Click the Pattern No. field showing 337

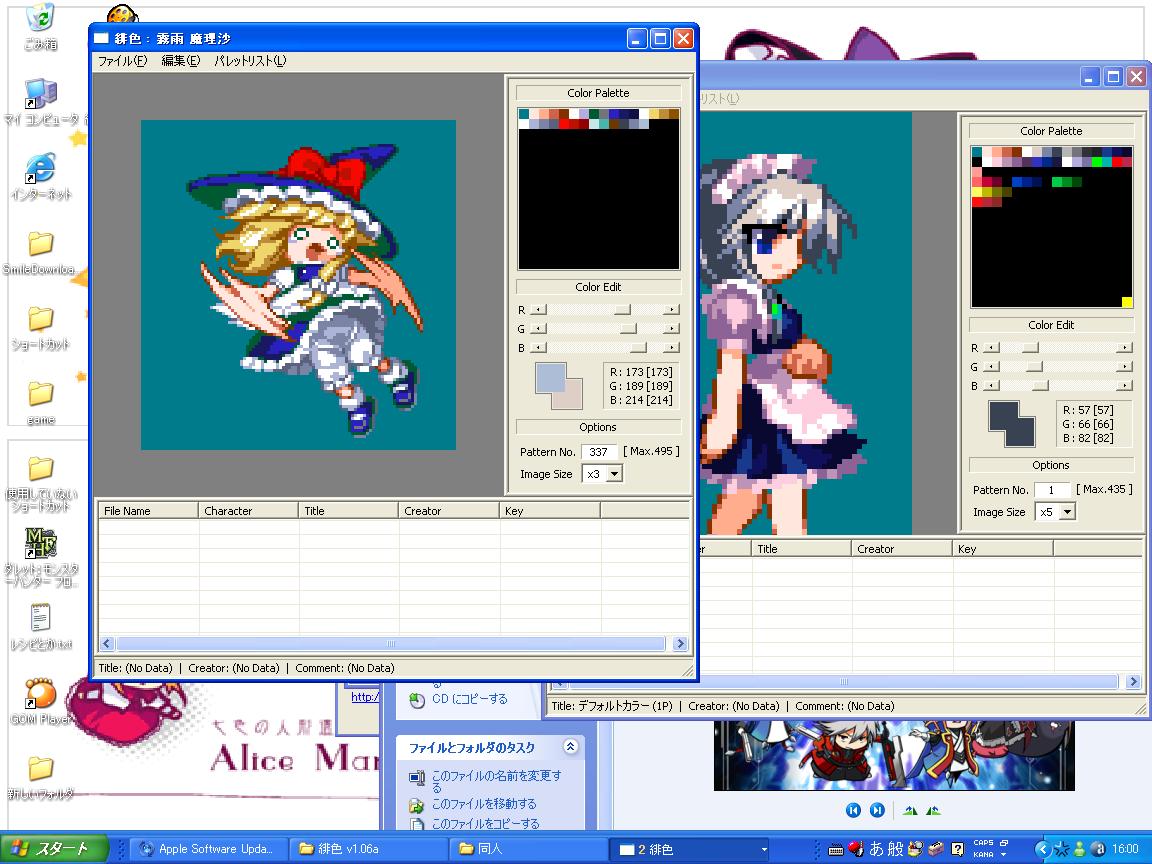pyautogui.click(x=599, y=452)
